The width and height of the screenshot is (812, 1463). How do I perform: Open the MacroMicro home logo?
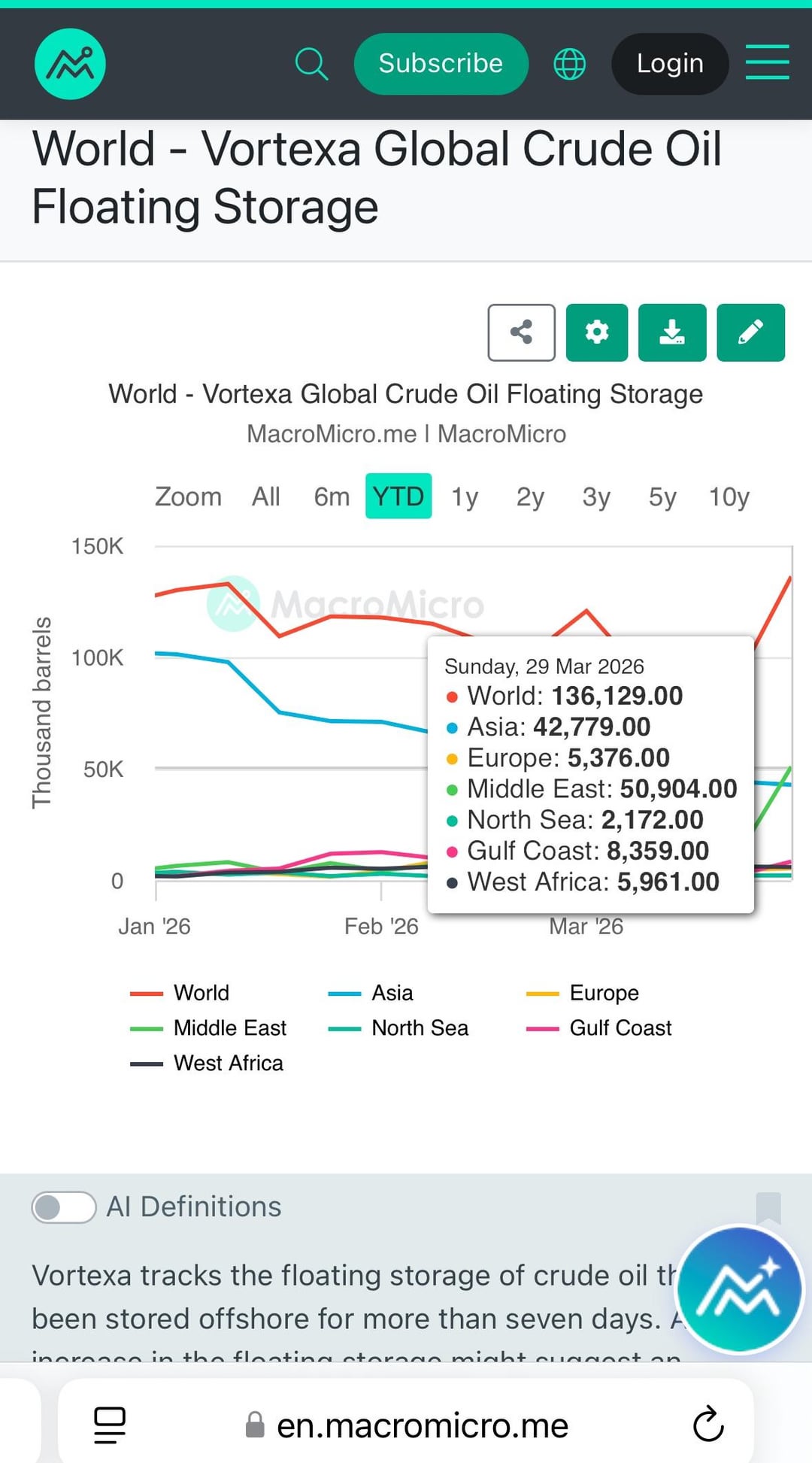click(x=70, y=64)
